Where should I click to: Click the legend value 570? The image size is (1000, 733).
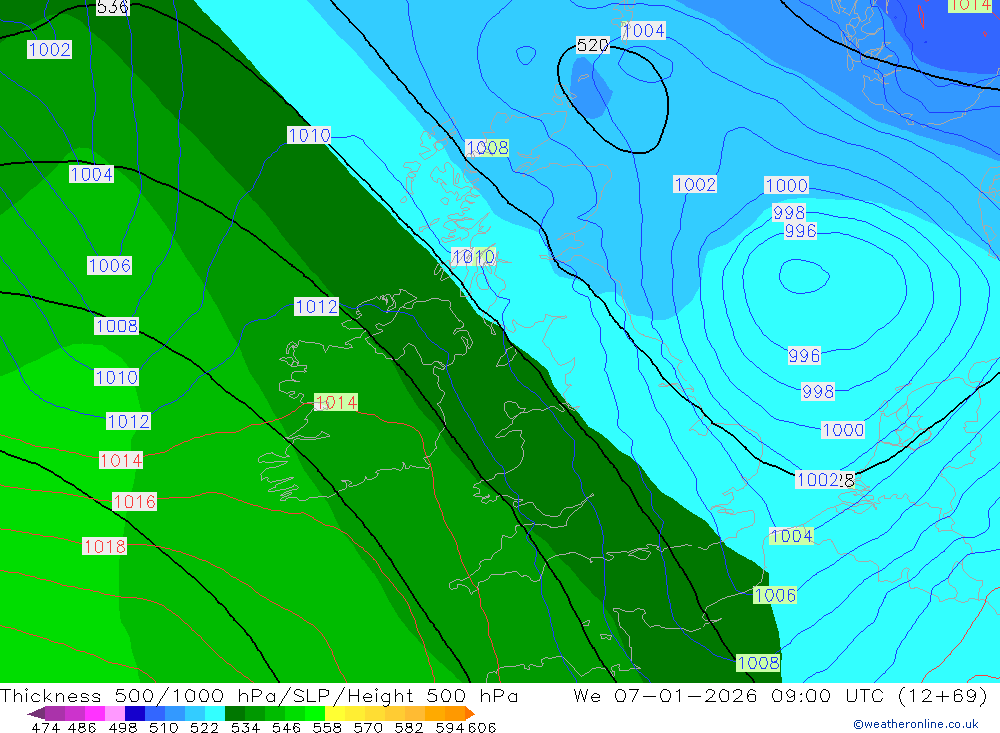point(367,727)
